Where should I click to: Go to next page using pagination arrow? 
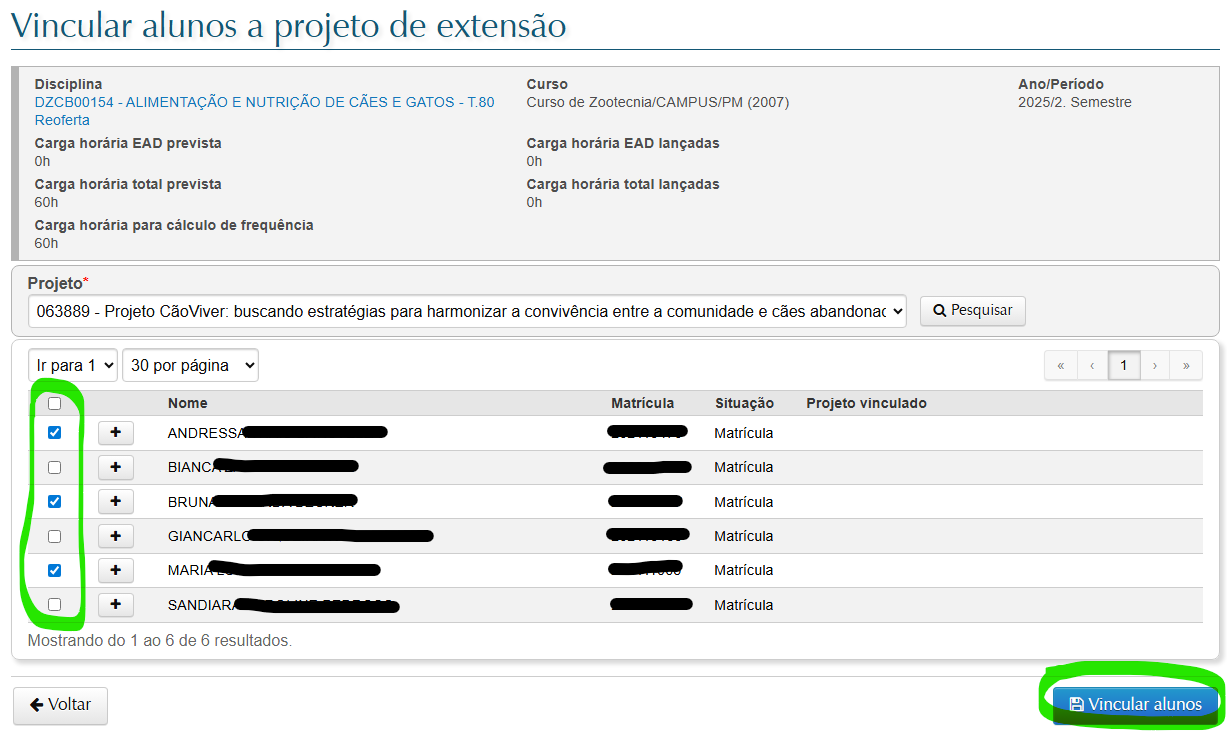pyautogui.click(x=1155, y=366)
